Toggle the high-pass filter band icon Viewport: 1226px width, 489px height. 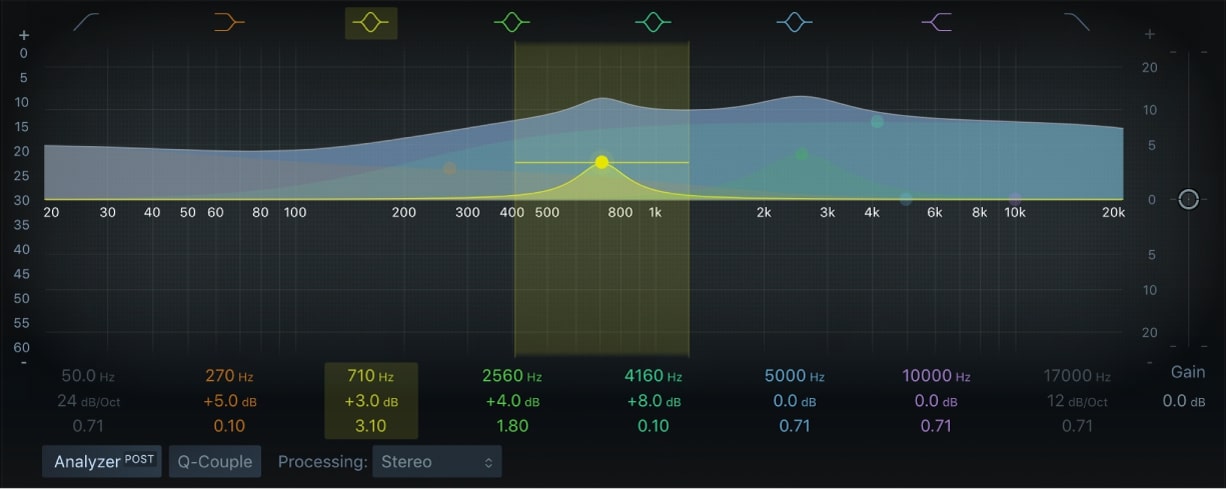(87, 21)
